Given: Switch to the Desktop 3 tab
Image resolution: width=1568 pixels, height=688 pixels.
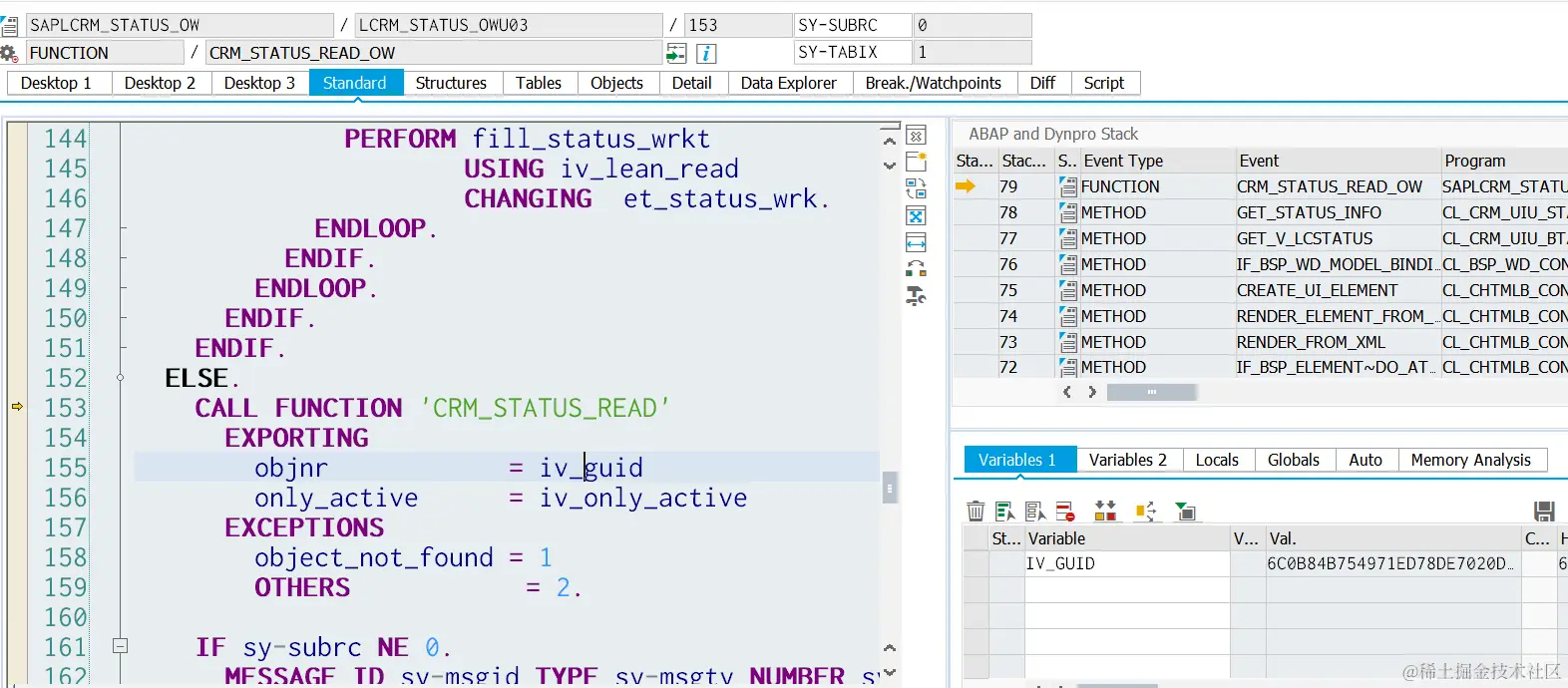Looking at the screenshot, I should pyautogui.click(x=259, y=83).
